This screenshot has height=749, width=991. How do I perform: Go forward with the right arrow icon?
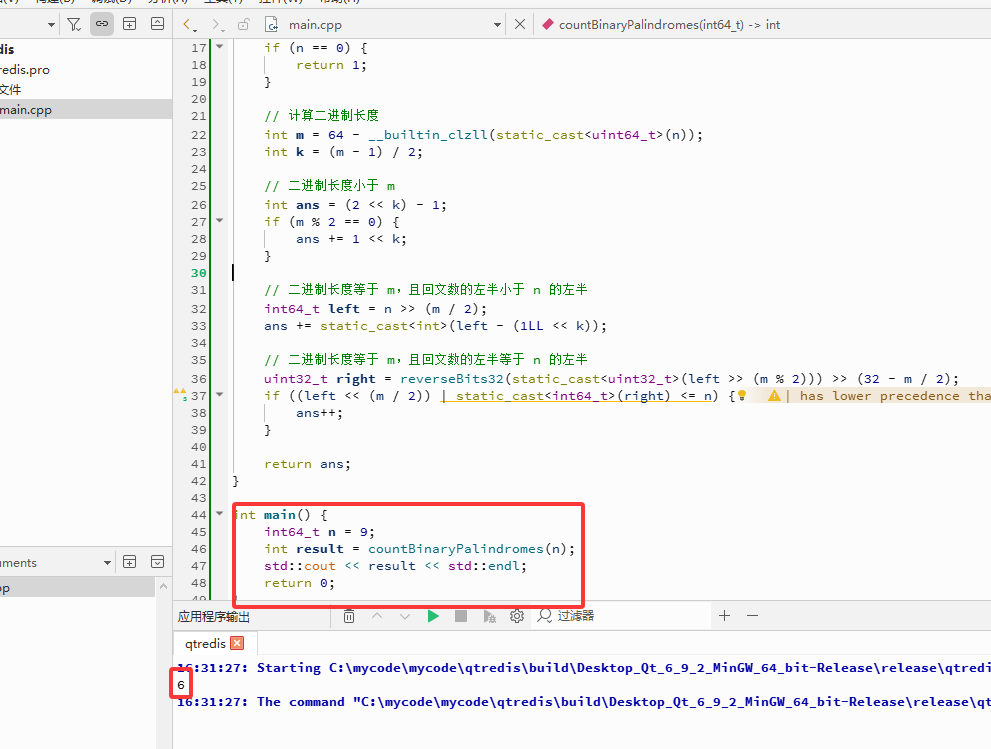217,25
